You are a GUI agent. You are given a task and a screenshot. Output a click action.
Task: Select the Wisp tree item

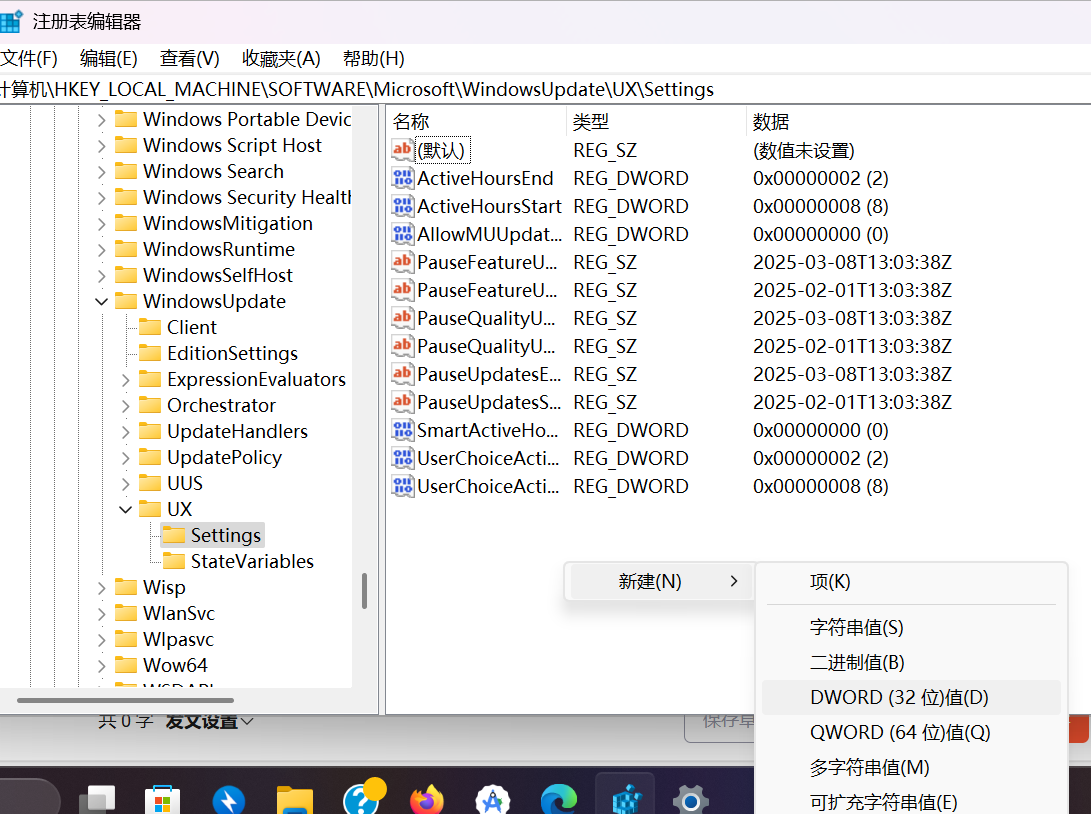click(164, 587)
